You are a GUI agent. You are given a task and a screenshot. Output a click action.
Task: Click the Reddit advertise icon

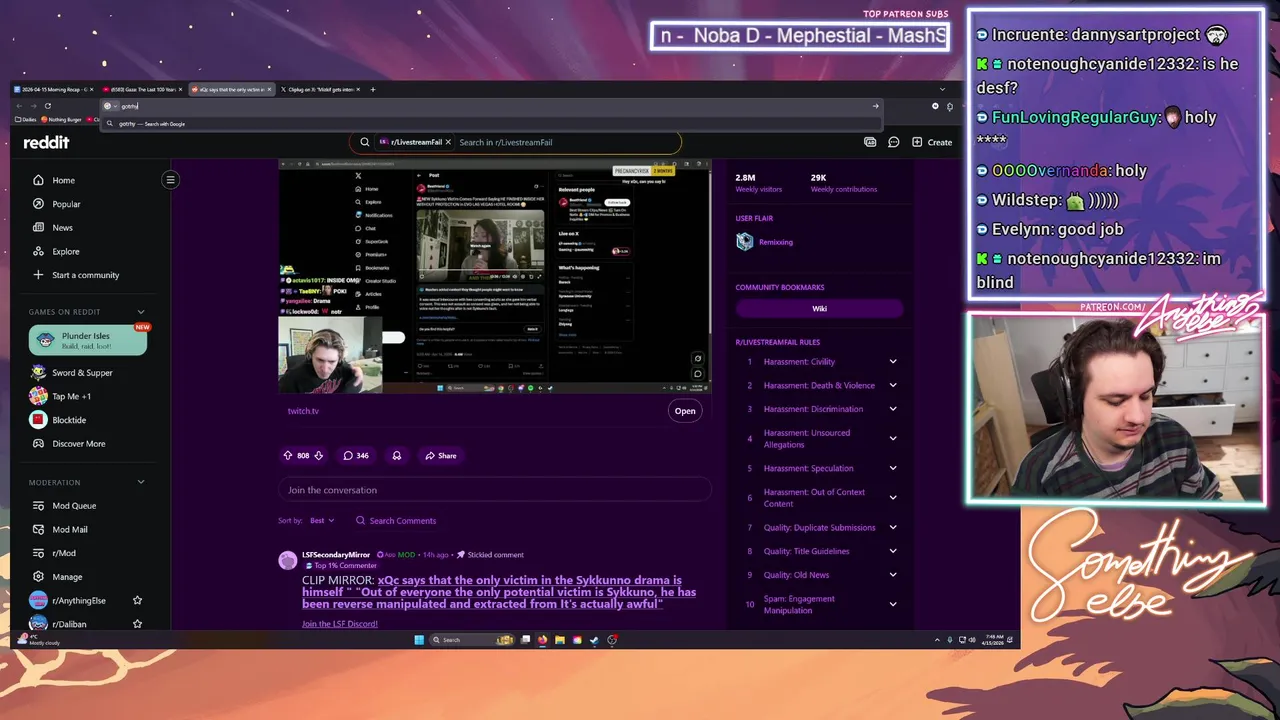pos(870,142)
